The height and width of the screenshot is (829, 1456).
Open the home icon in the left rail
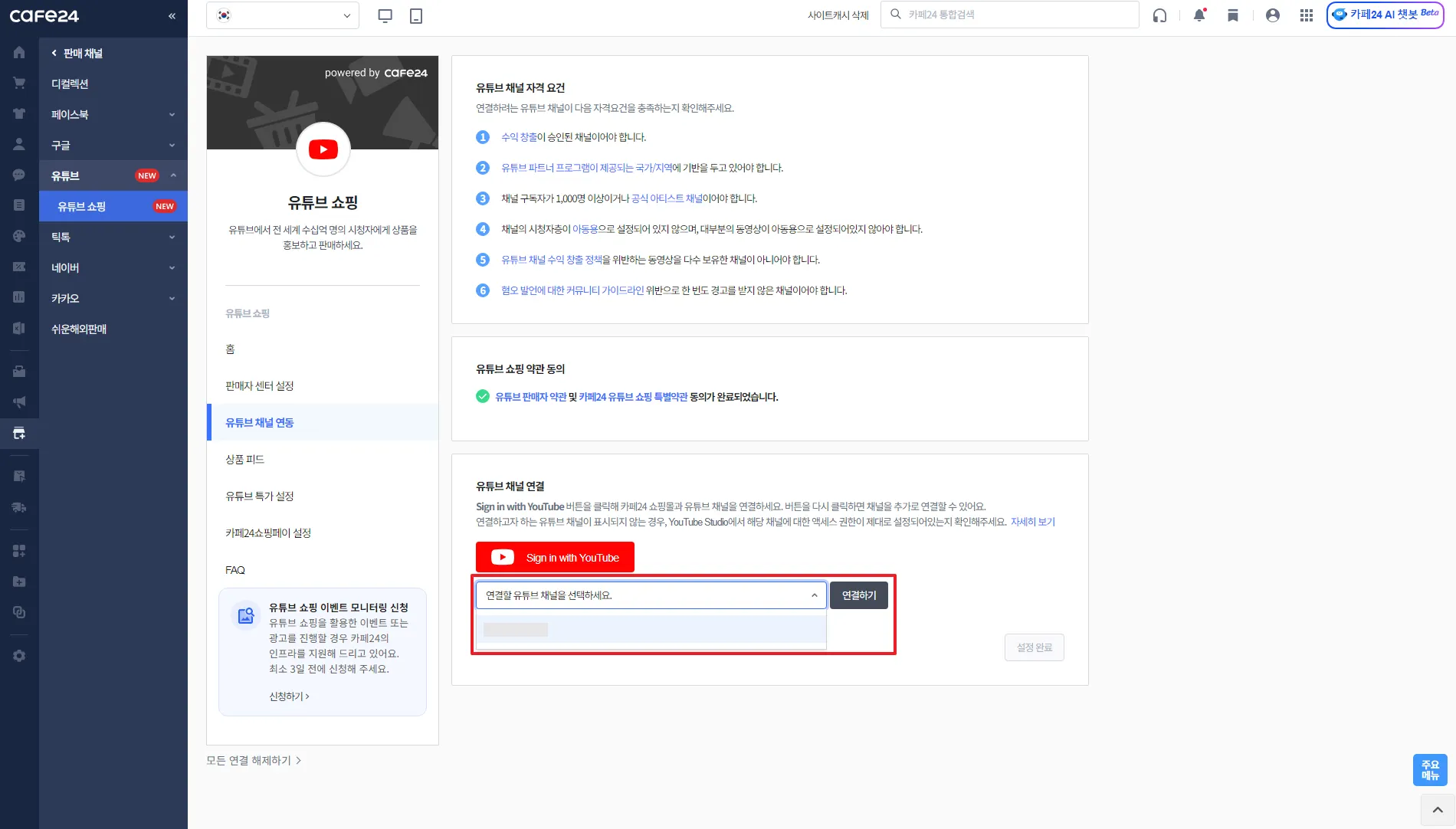(x=19, y=53)
